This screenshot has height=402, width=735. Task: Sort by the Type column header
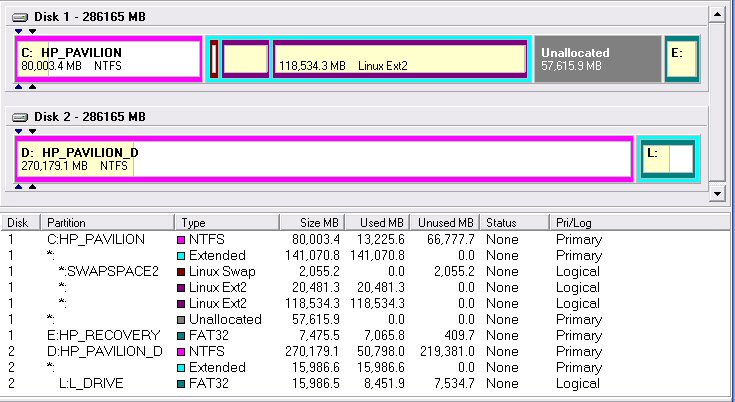(227, 223)
